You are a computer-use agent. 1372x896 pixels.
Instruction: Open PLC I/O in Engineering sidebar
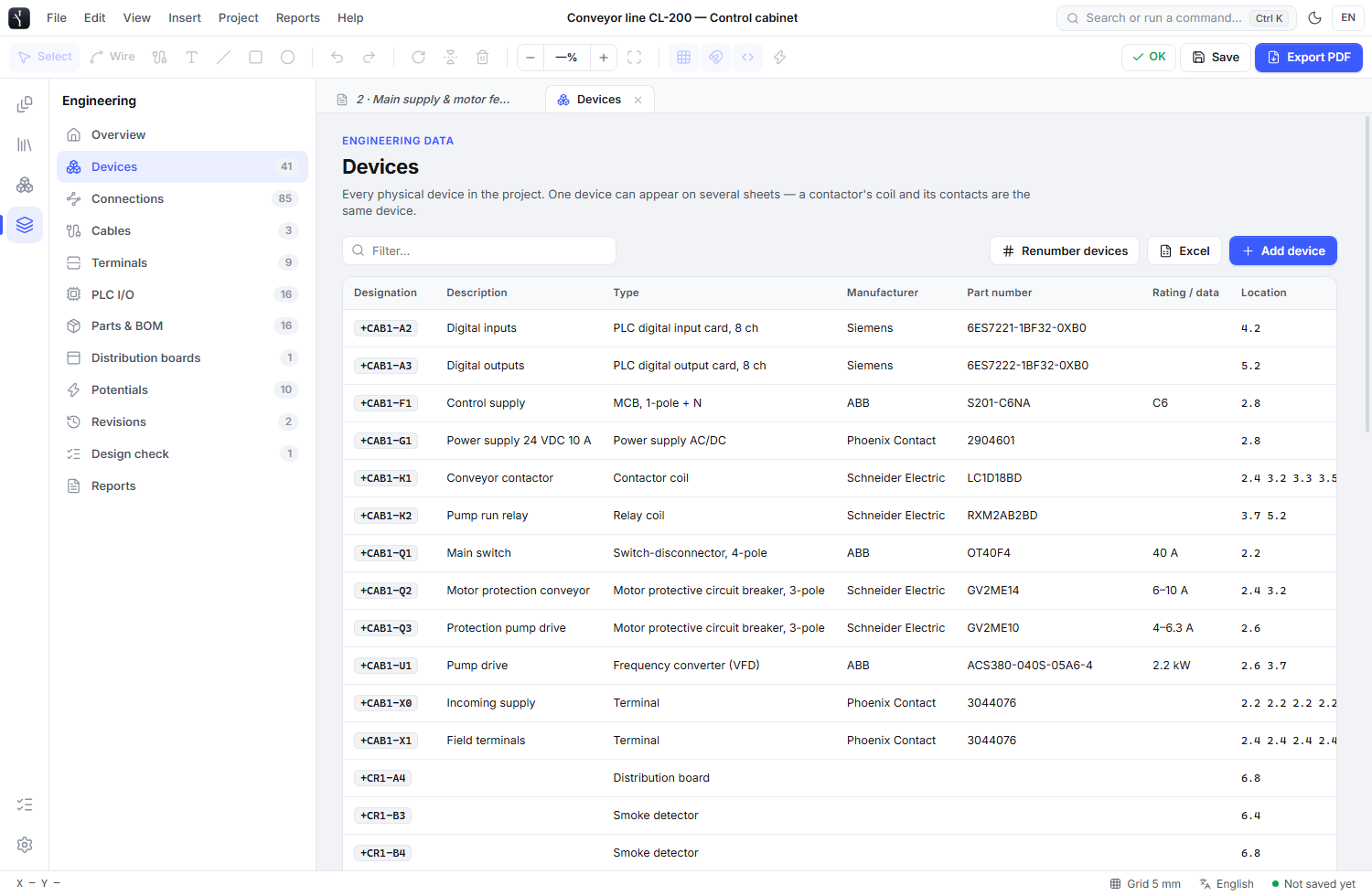pos(183,294)
